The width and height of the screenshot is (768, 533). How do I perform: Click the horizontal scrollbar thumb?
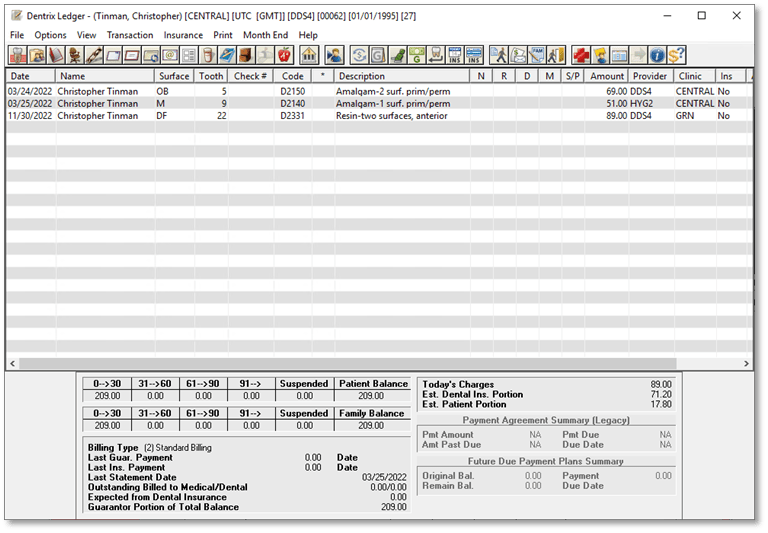[x=348, y=363]
